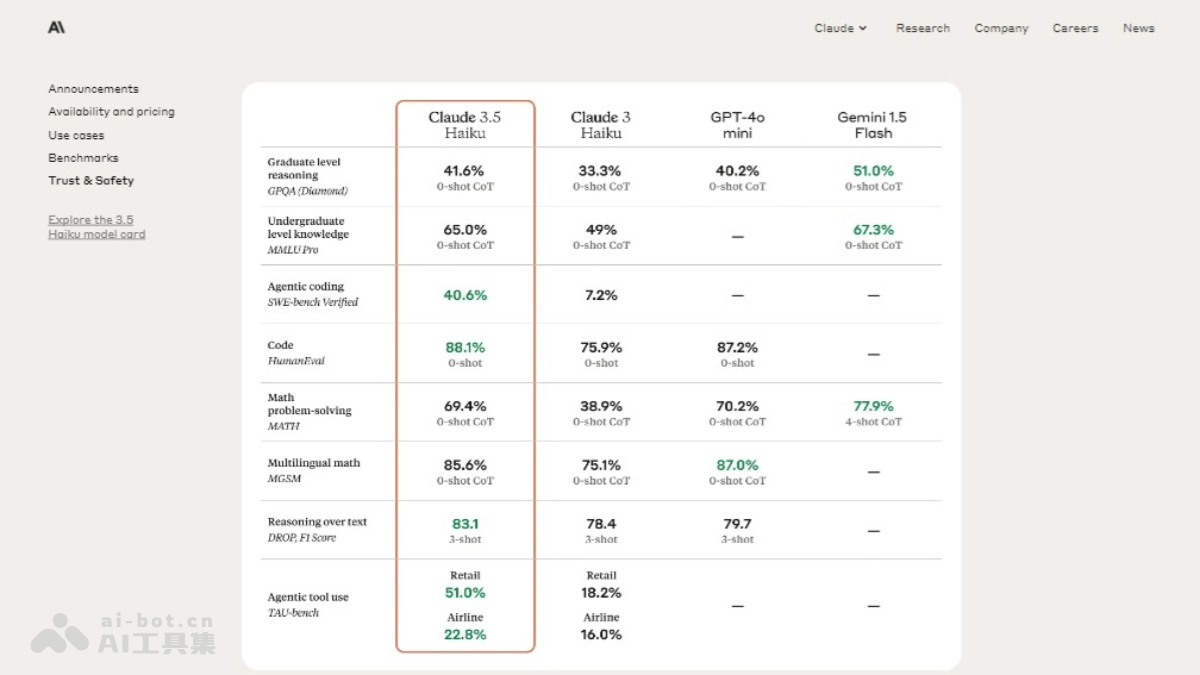Click the Agentic tool use TAU-bench label
1200x675 pixels.
coord(308,604)
